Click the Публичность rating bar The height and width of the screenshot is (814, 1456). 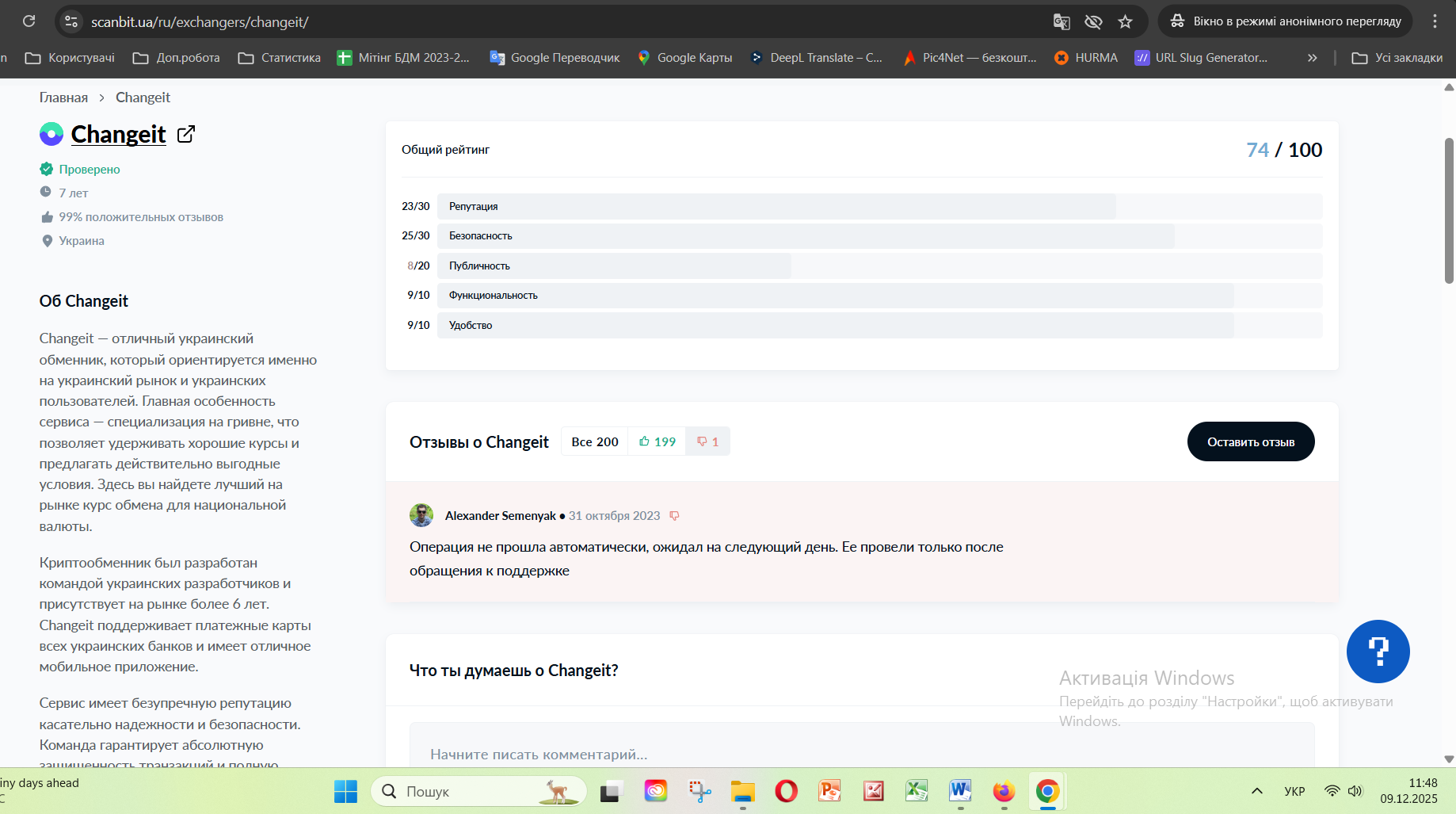tap(879, 266)
